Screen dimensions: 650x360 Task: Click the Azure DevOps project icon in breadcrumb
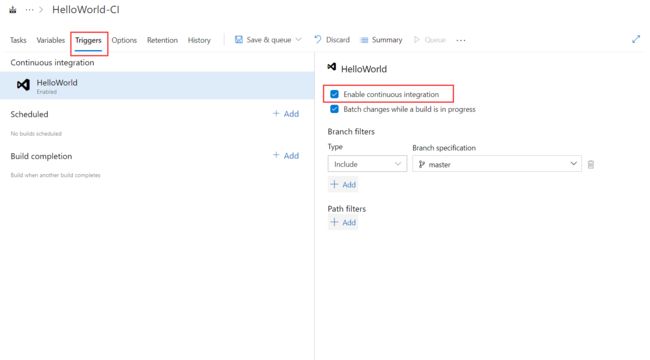[13, 10]
